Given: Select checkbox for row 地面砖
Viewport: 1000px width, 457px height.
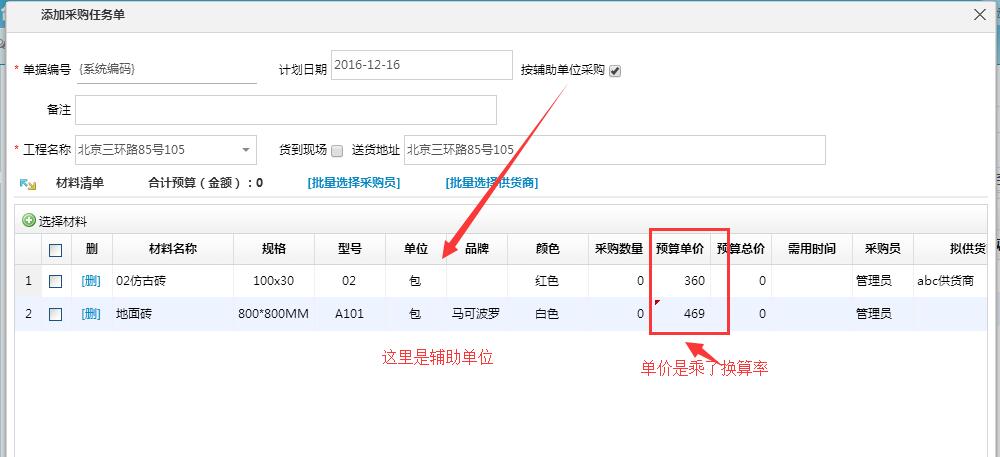Looking at the screenshot, I should coord(56,314).
